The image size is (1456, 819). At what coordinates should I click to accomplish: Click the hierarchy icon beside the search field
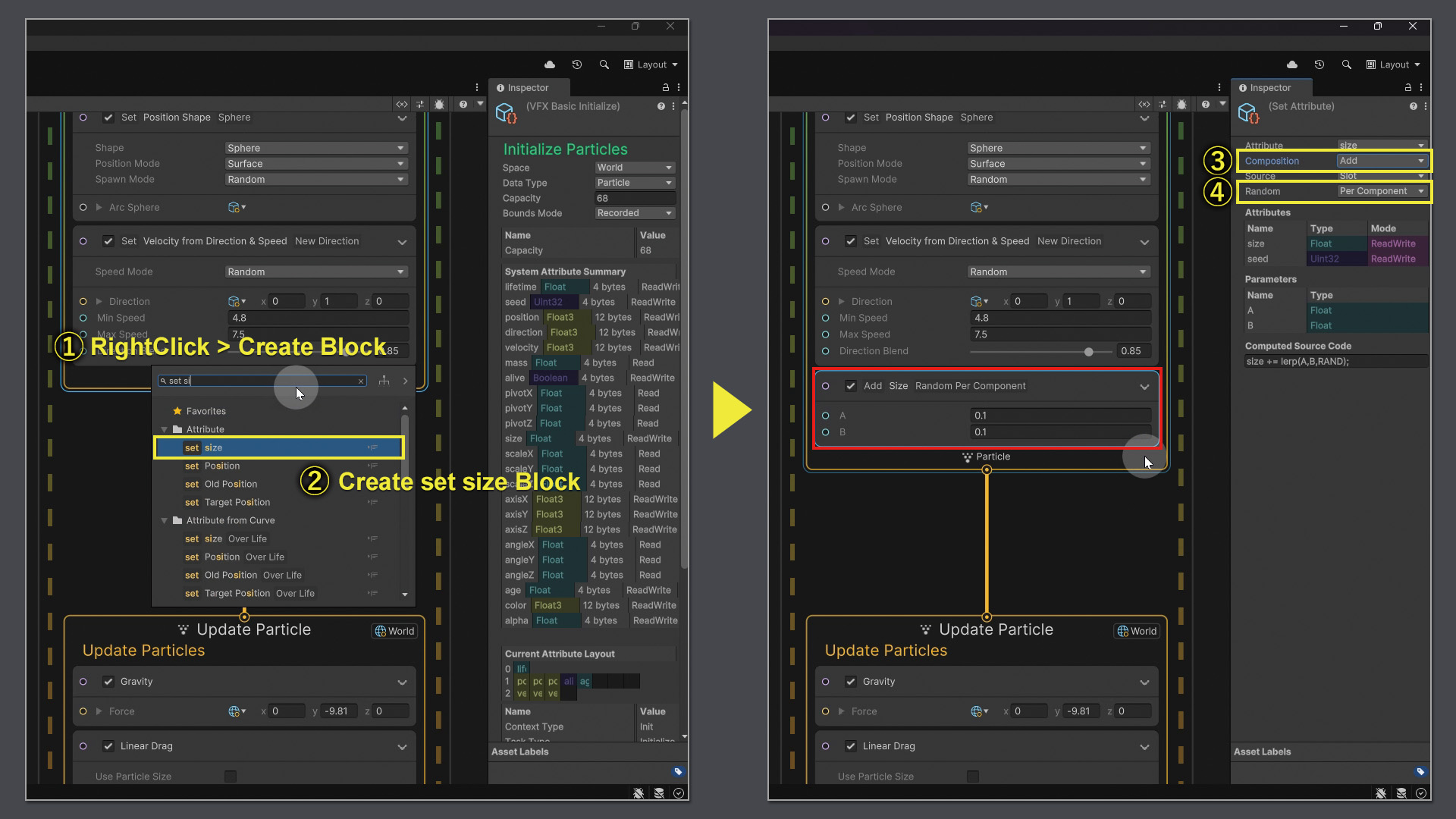tap(384, 381)
